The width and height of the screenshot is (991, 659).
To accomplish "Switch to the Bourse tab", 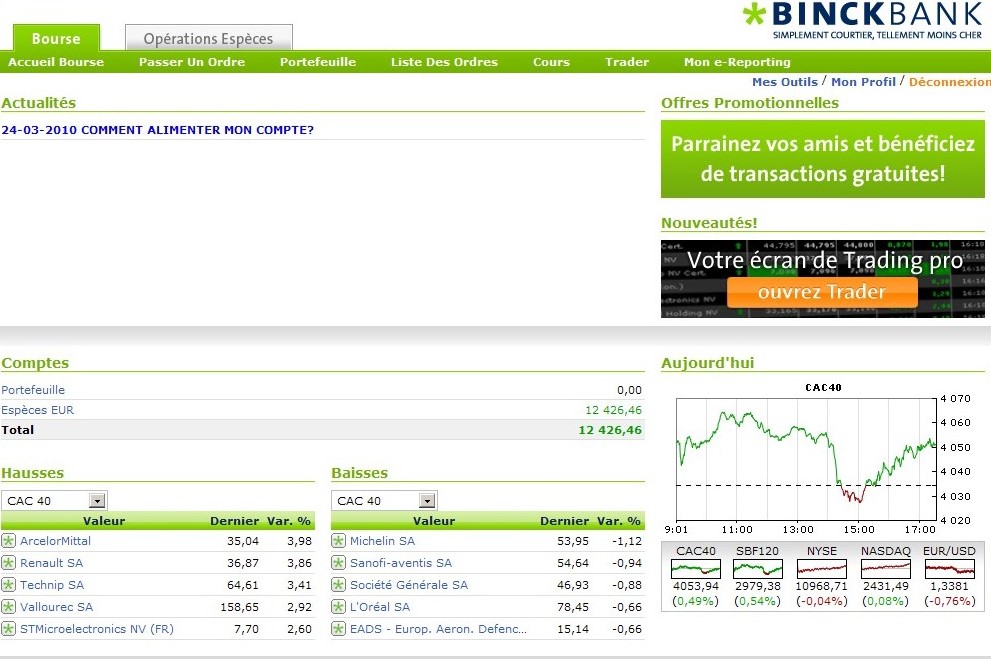I will click(56, 38).
